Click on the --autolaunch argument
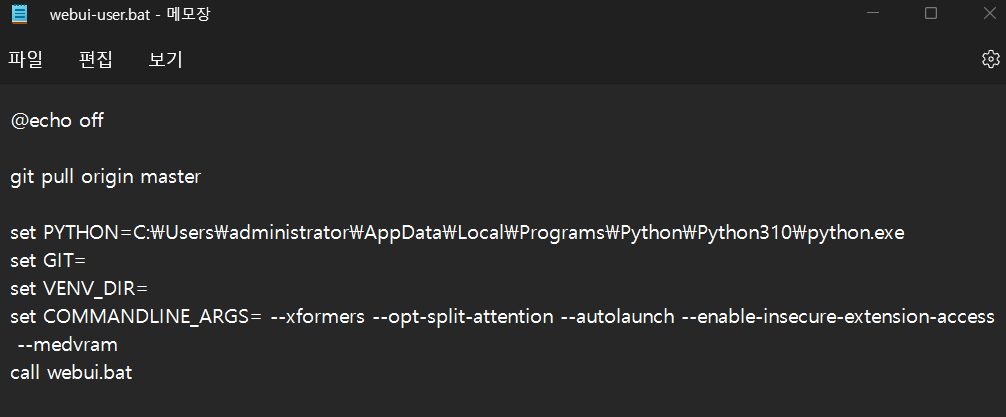1006x417 pixels. [x=618, y=317]
